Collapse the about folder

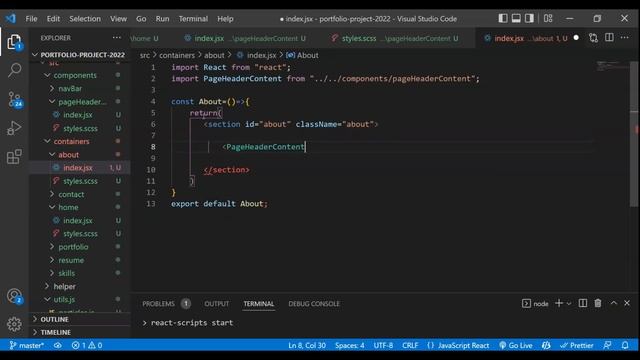coord(68,155)
